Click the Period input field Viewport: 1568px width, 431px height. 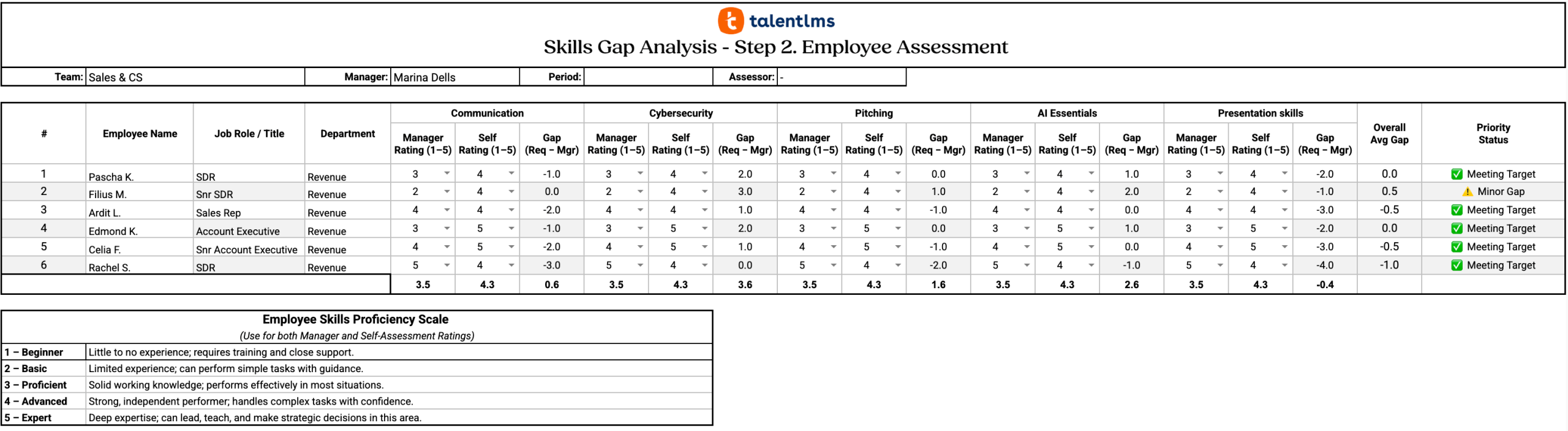[x=648, y=77]
